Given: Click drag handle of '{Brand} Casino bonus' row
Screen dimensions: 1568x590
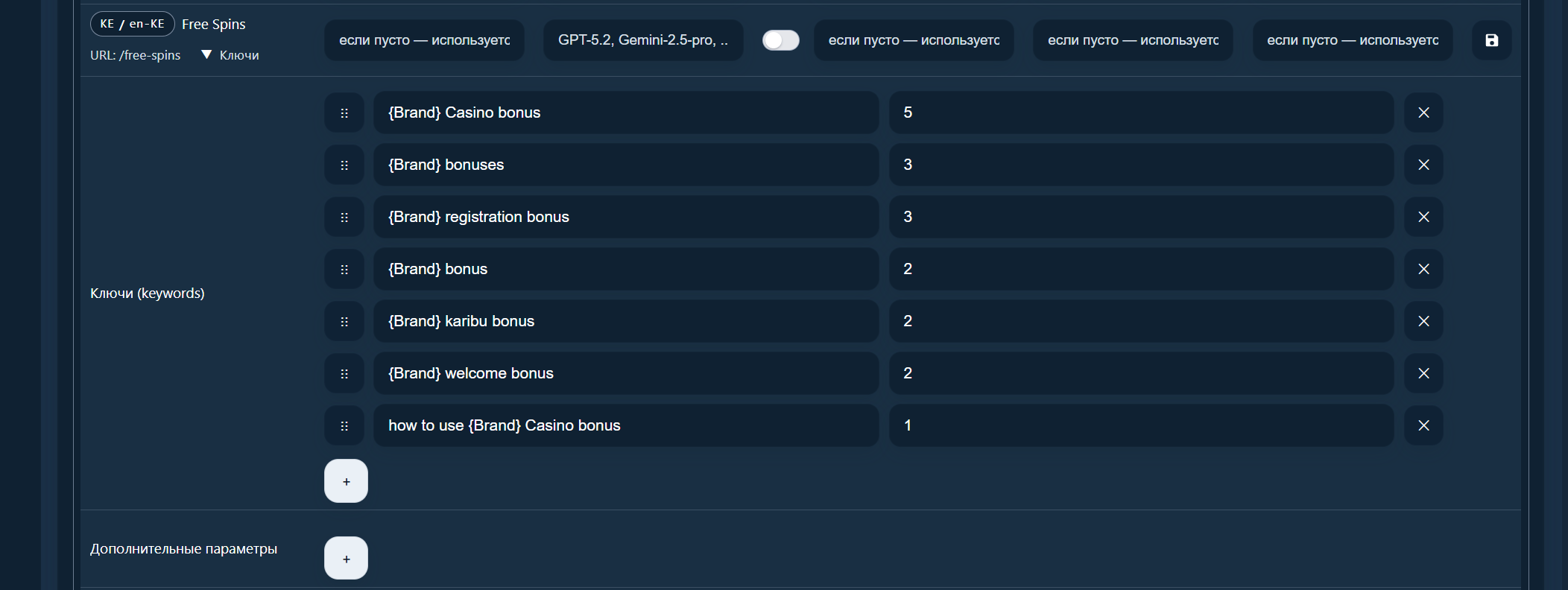Looking at the screenshot, I should (344, 112).
